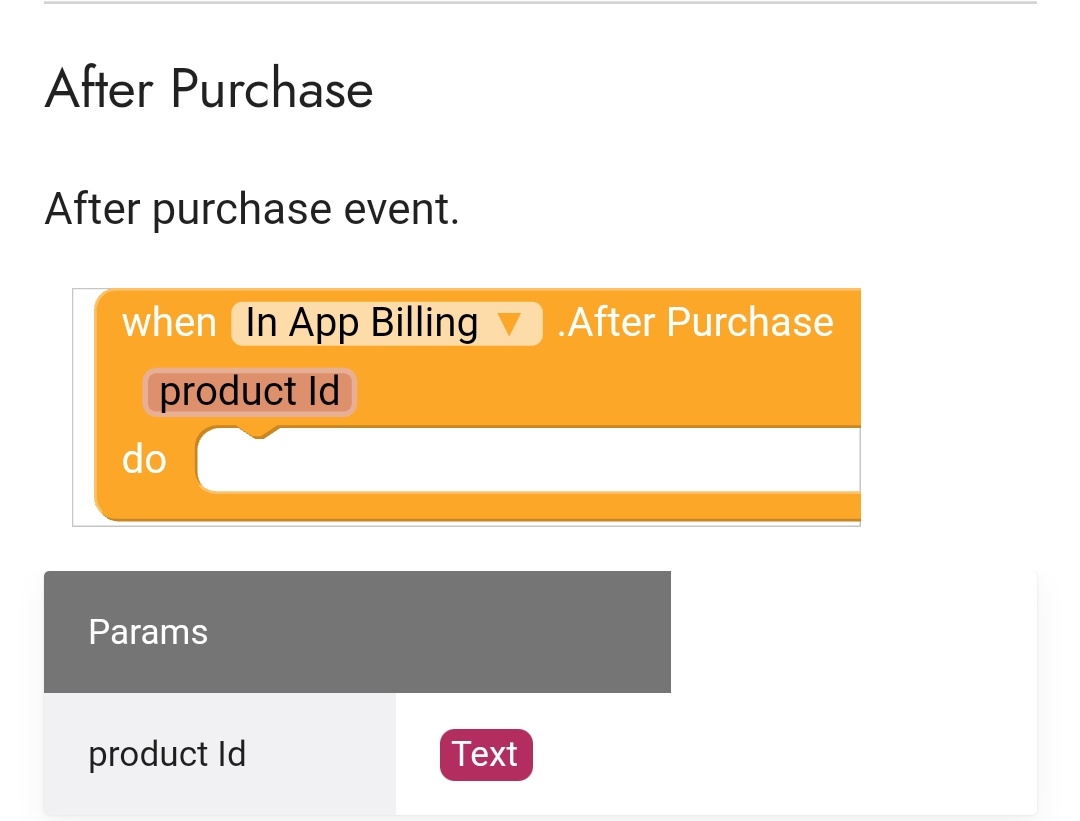Click the orange triangle arrow beside In App Billing
This screenshot has height=821, width=1080.
[x=509, y=324]
